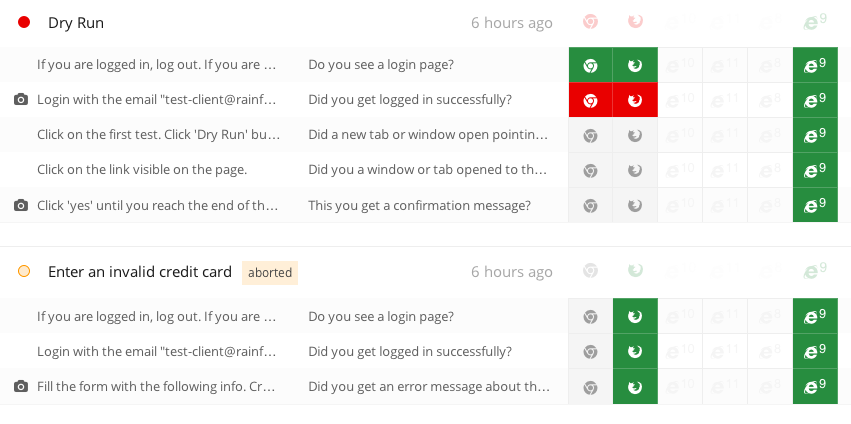Image resolution: width=851 pixels, height=424 pixels.
Task: Click the Chrome header icon in Dry Run row
Action: [x=590, y=22]
